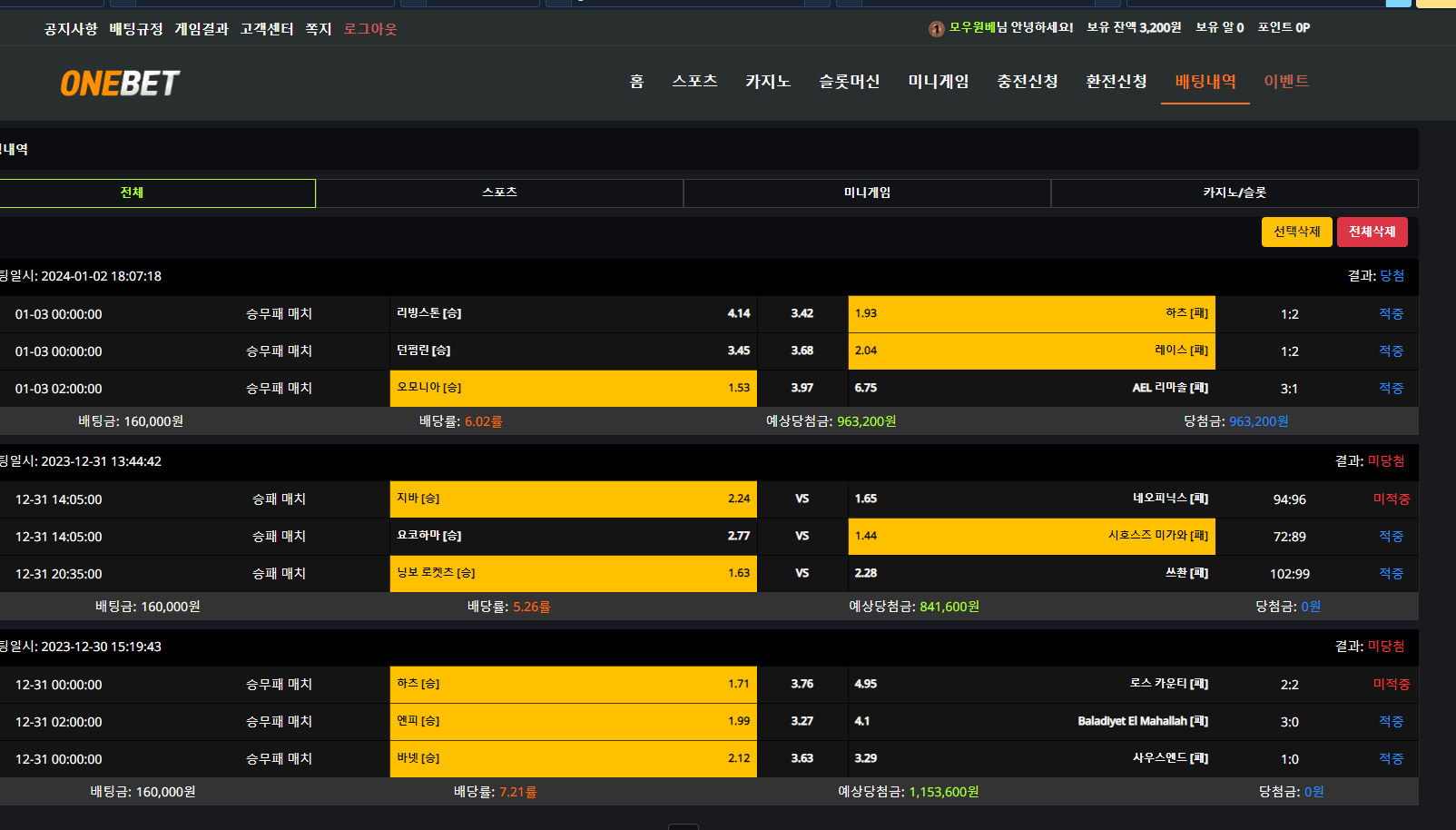Open 공지사항 notices link
Screen dimensions: 1456x830
coord(71,29)
